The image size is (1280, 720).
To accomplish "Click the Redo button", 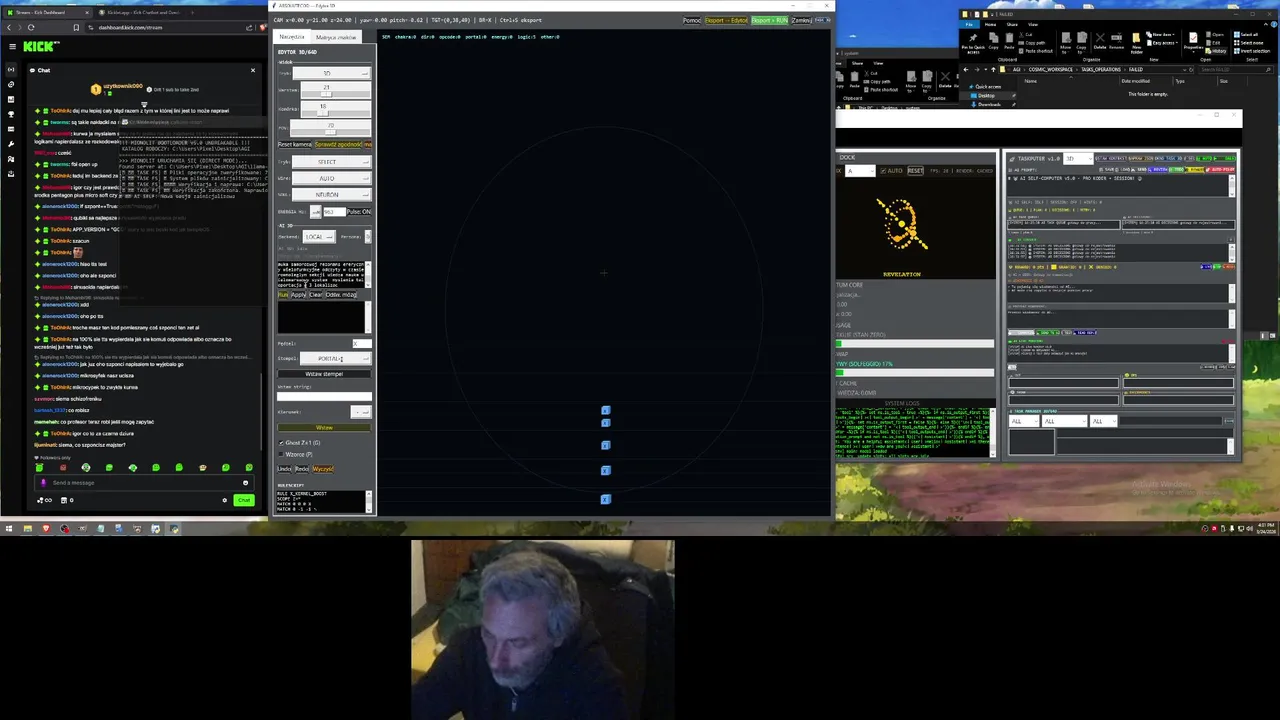I will pos(302,469).
